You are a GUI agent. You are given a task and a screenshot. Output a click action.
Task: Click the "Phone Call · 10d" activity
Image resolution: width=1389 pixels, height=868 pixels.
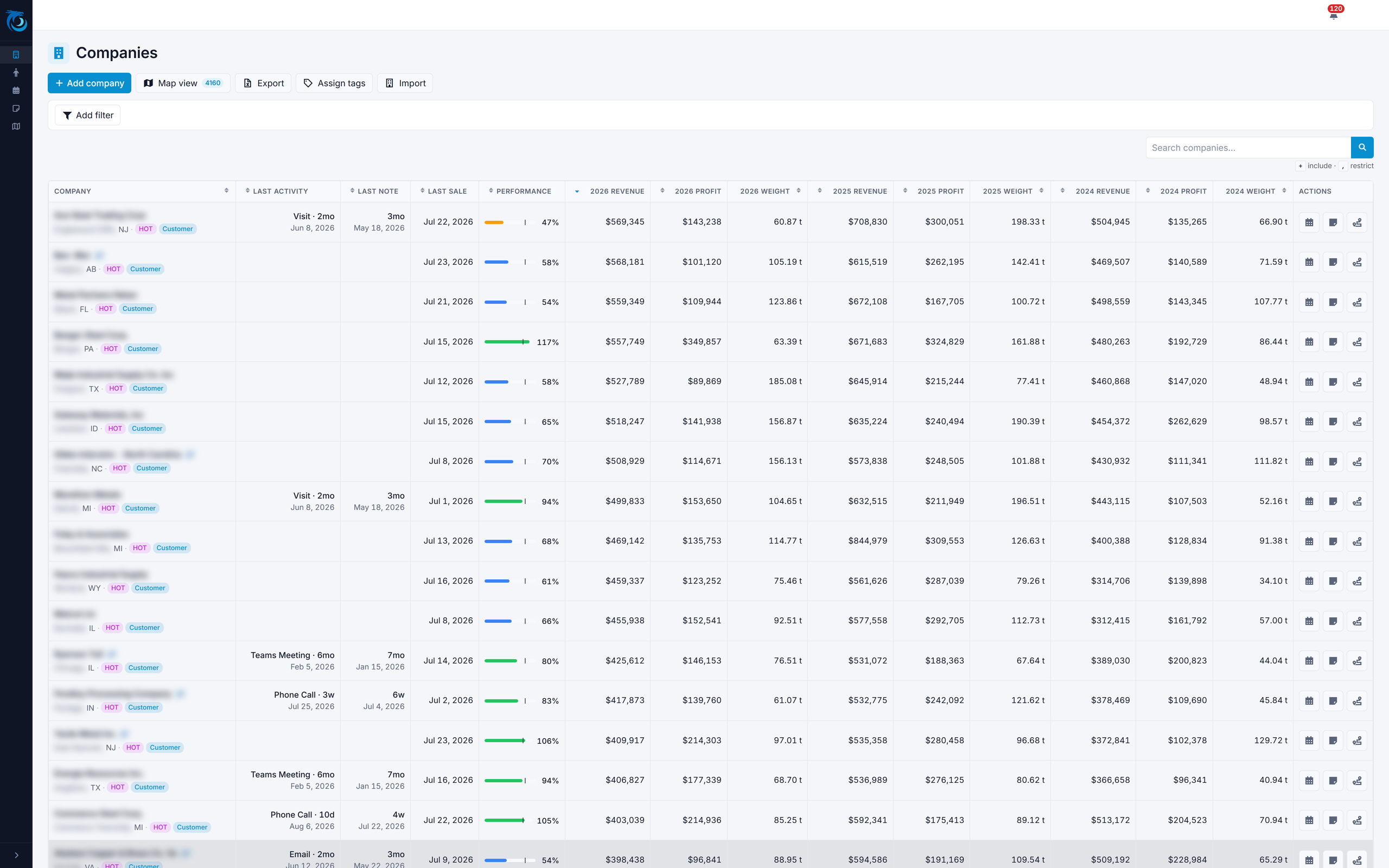(302, 815)
